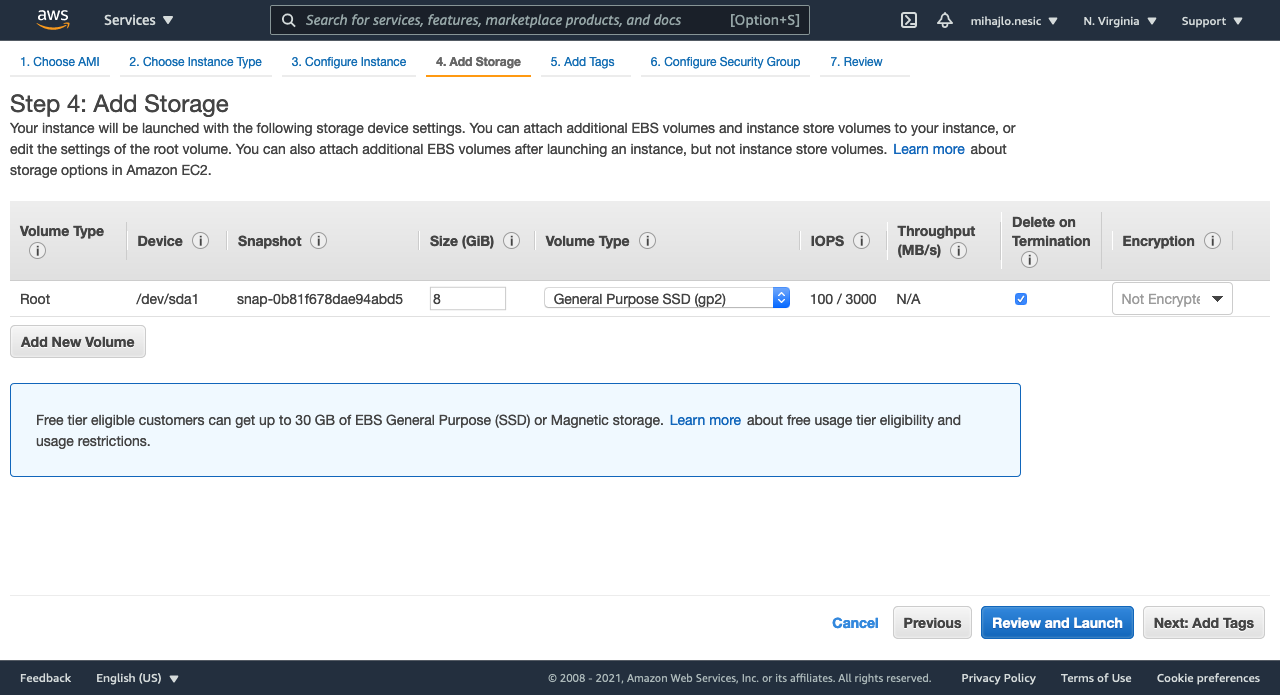Image resolution: width=1280 pixels, height=695 pixels.
Task: Click the Previous button
Action: tap(932, 623)
